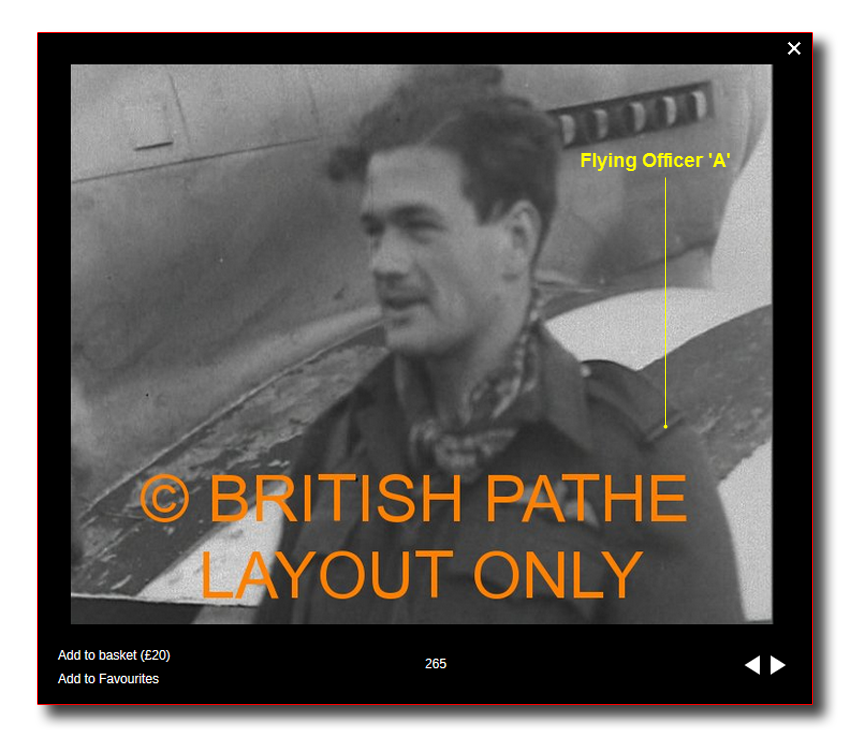
Task: Click the frame number 265
Action: pos(435,664)
